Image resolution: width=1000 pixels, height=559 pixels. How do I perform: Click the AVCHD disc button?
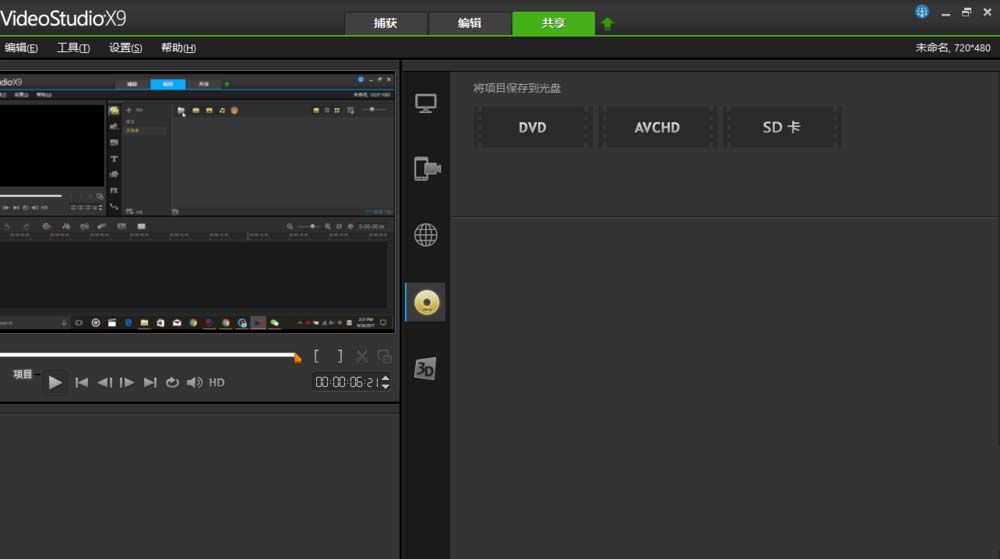pos(657,128)
